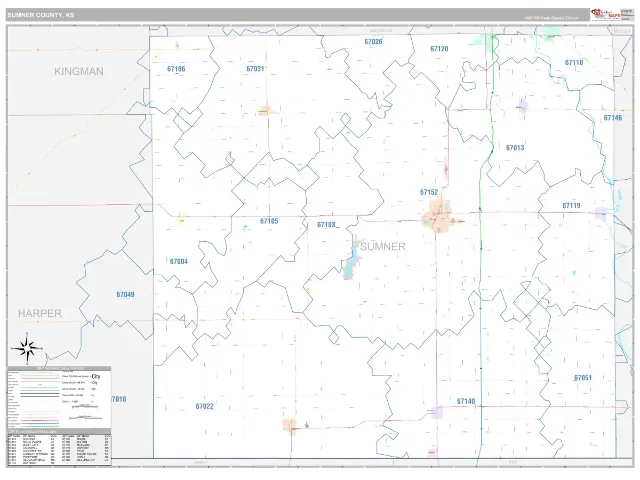The height and width of the screenshot is (480, 640).
Task: Open the ZIP code index table
Action: [59, 447]
